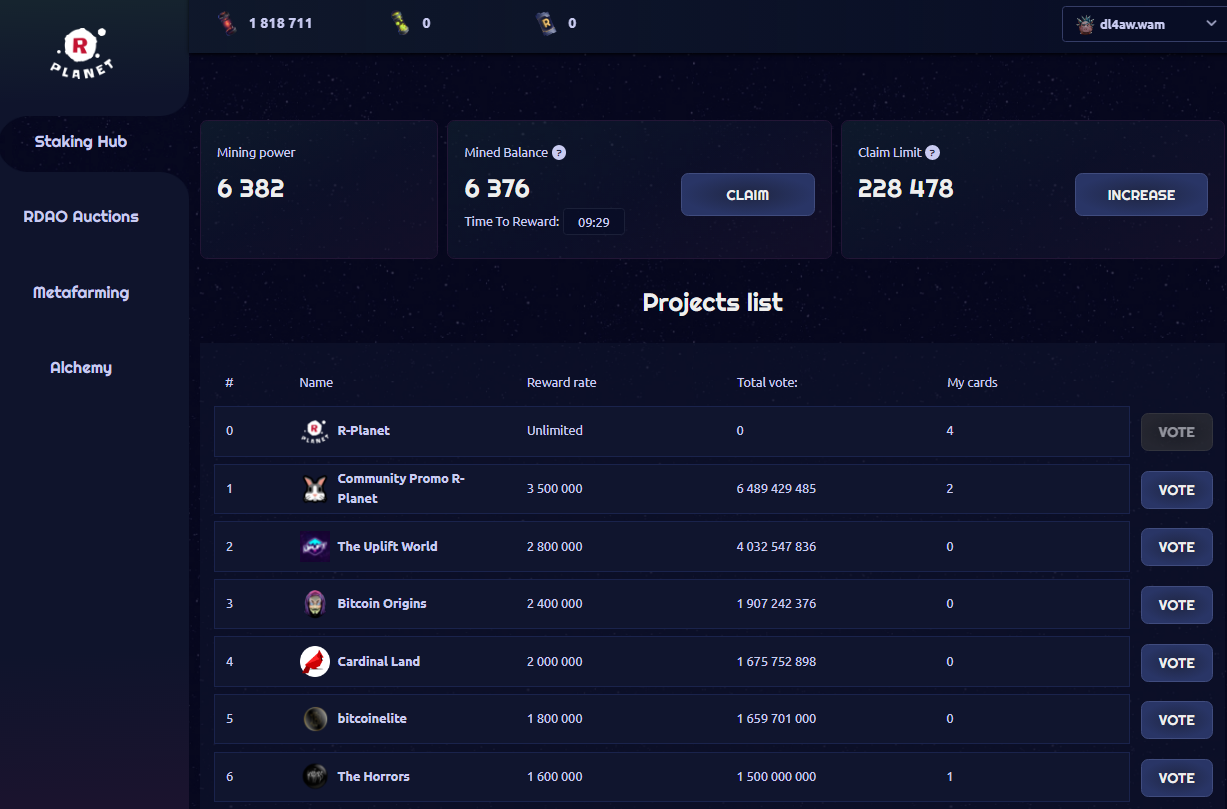Click Mining power value 6 382
The width and height of the screenshot is (1227, 809).
coord(251,188)
